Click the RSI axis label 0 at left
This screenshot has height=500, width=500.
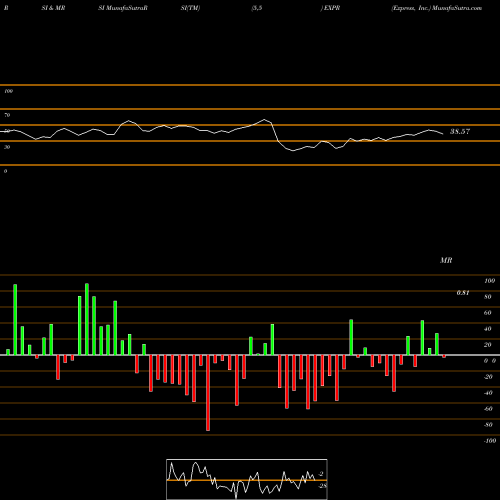(x=5, y=171)
